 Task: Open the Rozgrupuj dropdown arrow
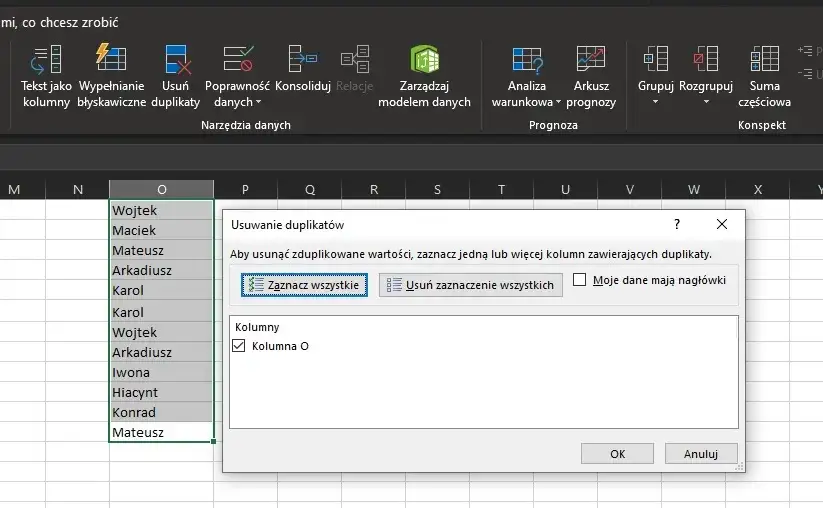click(706, 102)
